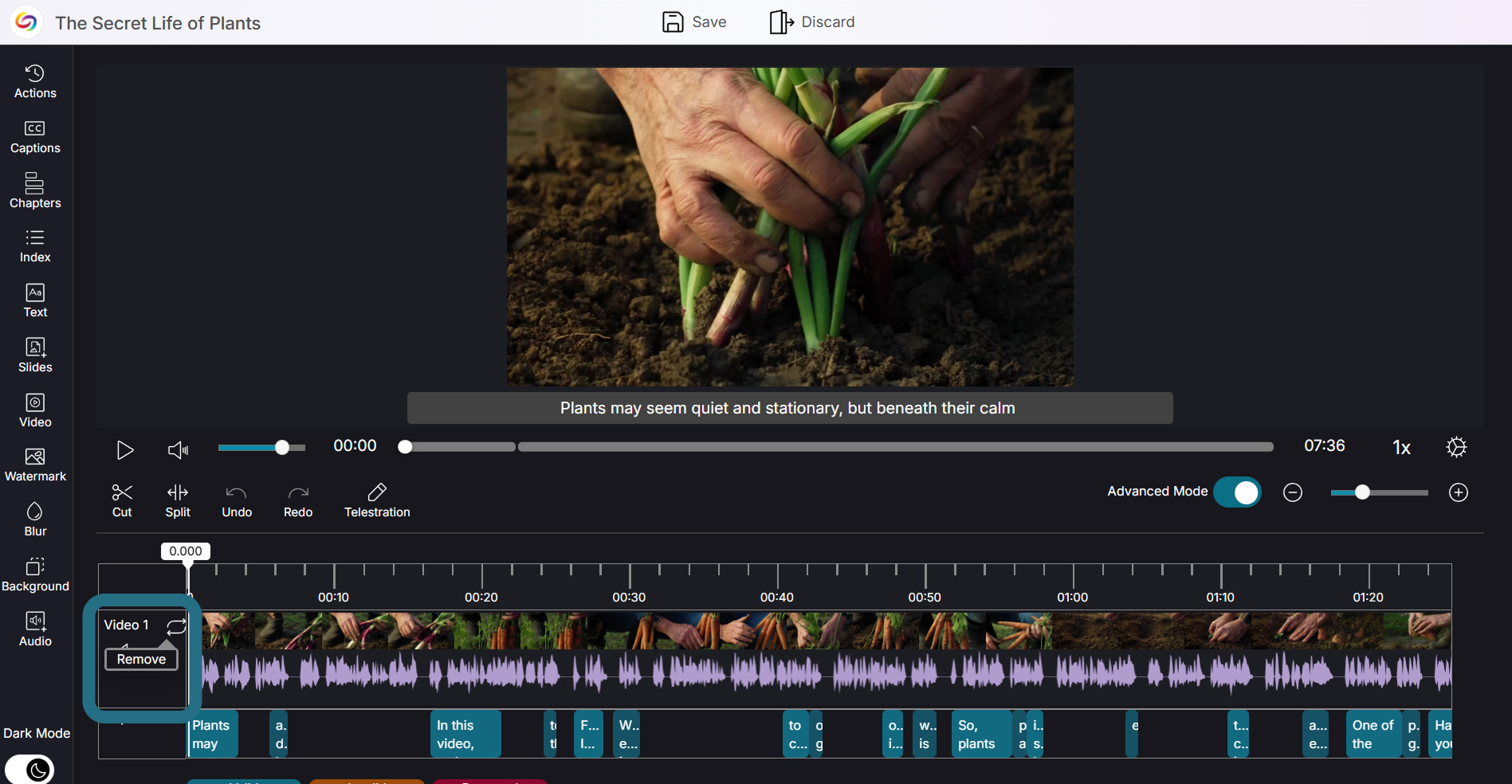Zoom out timeline with minus icon

coord(1293,492)
